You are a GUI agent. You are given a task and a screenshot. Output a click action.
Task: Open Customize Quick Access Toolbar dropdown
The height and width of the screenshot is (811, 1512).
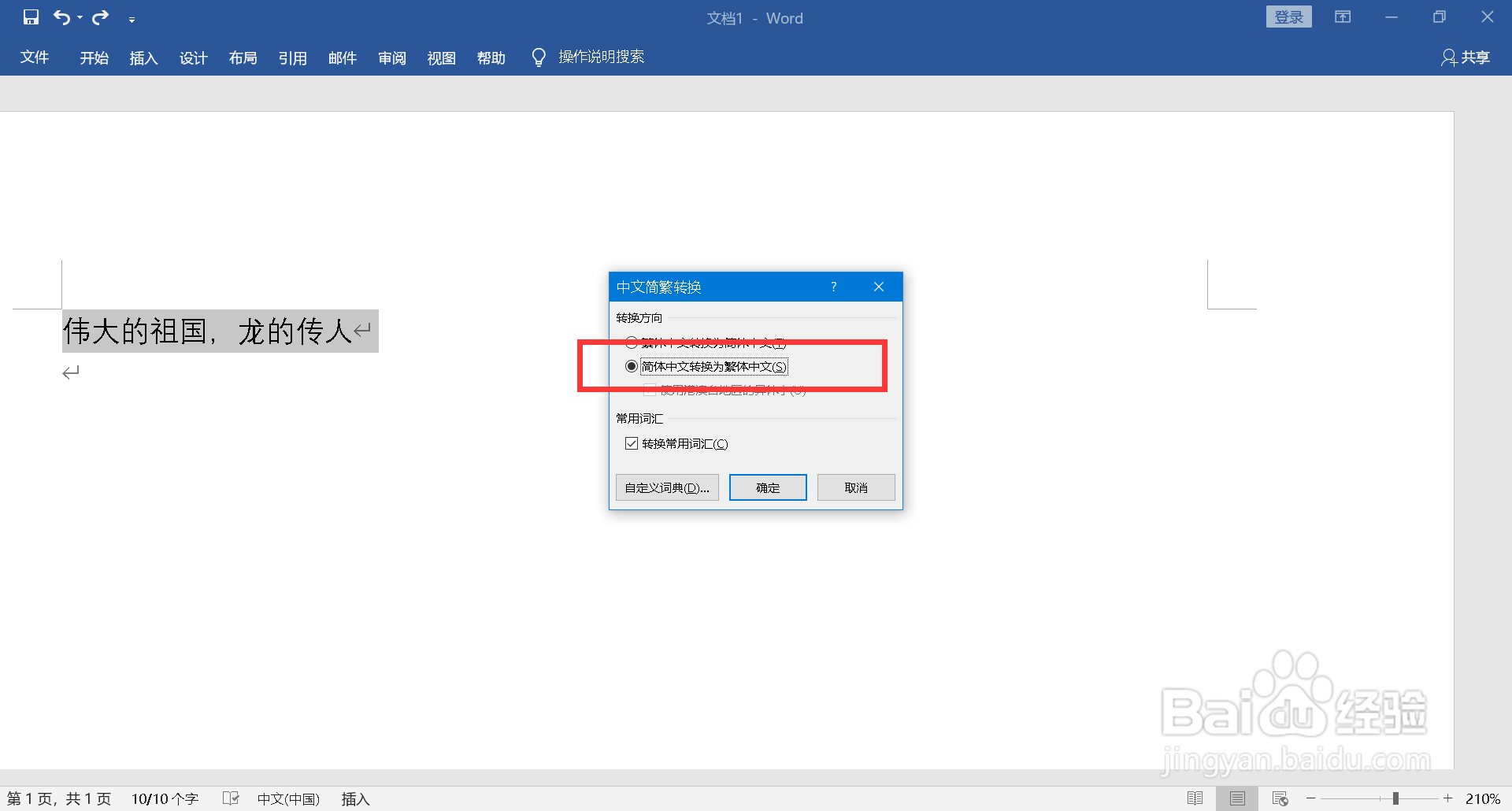coord(132,19)
